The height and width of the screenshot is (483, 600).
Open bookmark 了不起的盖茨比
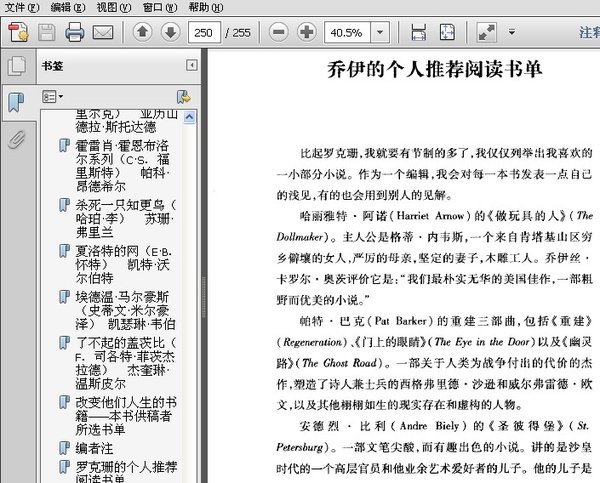click(x=125, y=363)
